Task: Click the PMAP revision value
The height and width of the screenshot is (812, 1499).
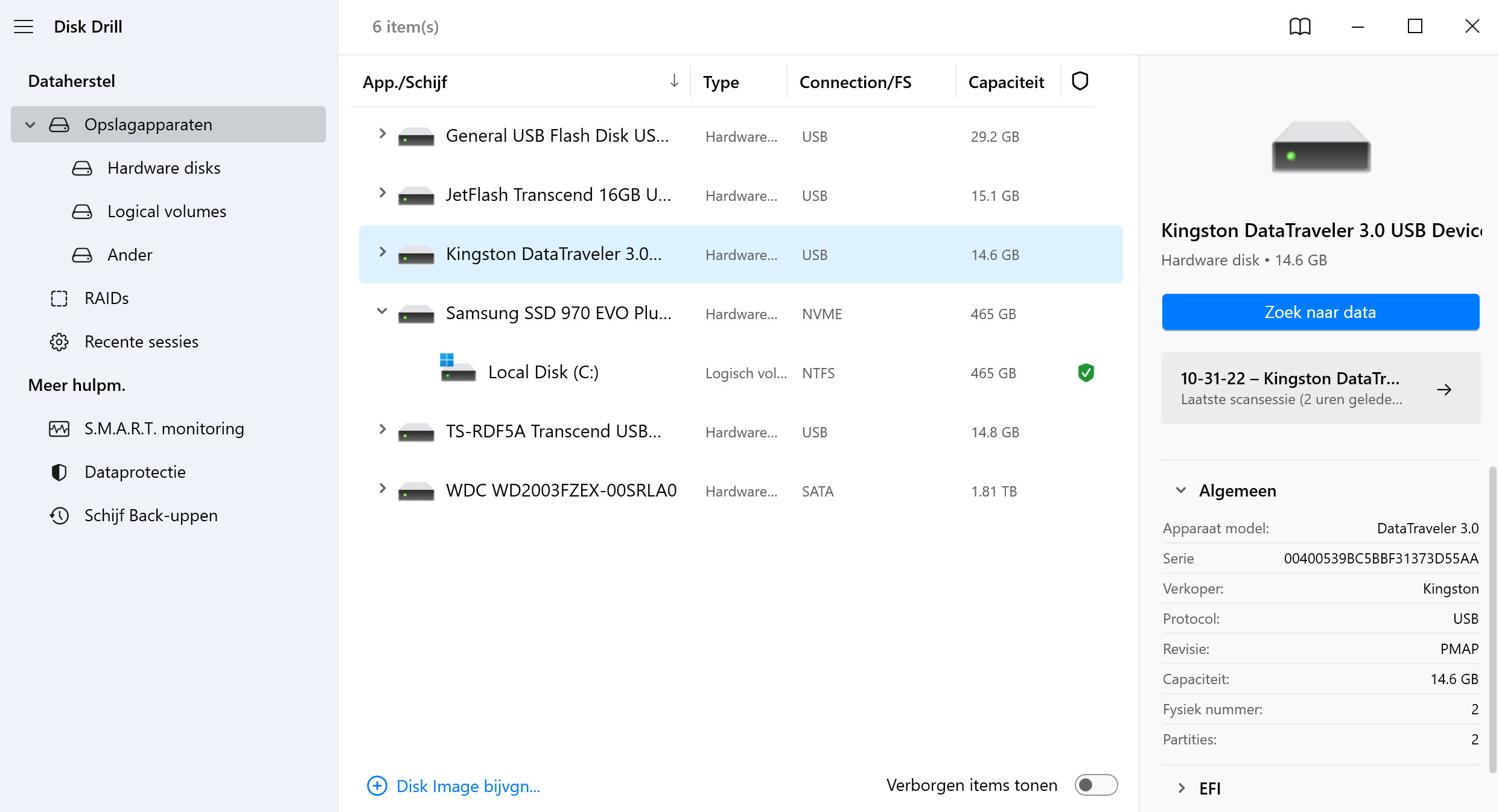Action: [1459, 649]
